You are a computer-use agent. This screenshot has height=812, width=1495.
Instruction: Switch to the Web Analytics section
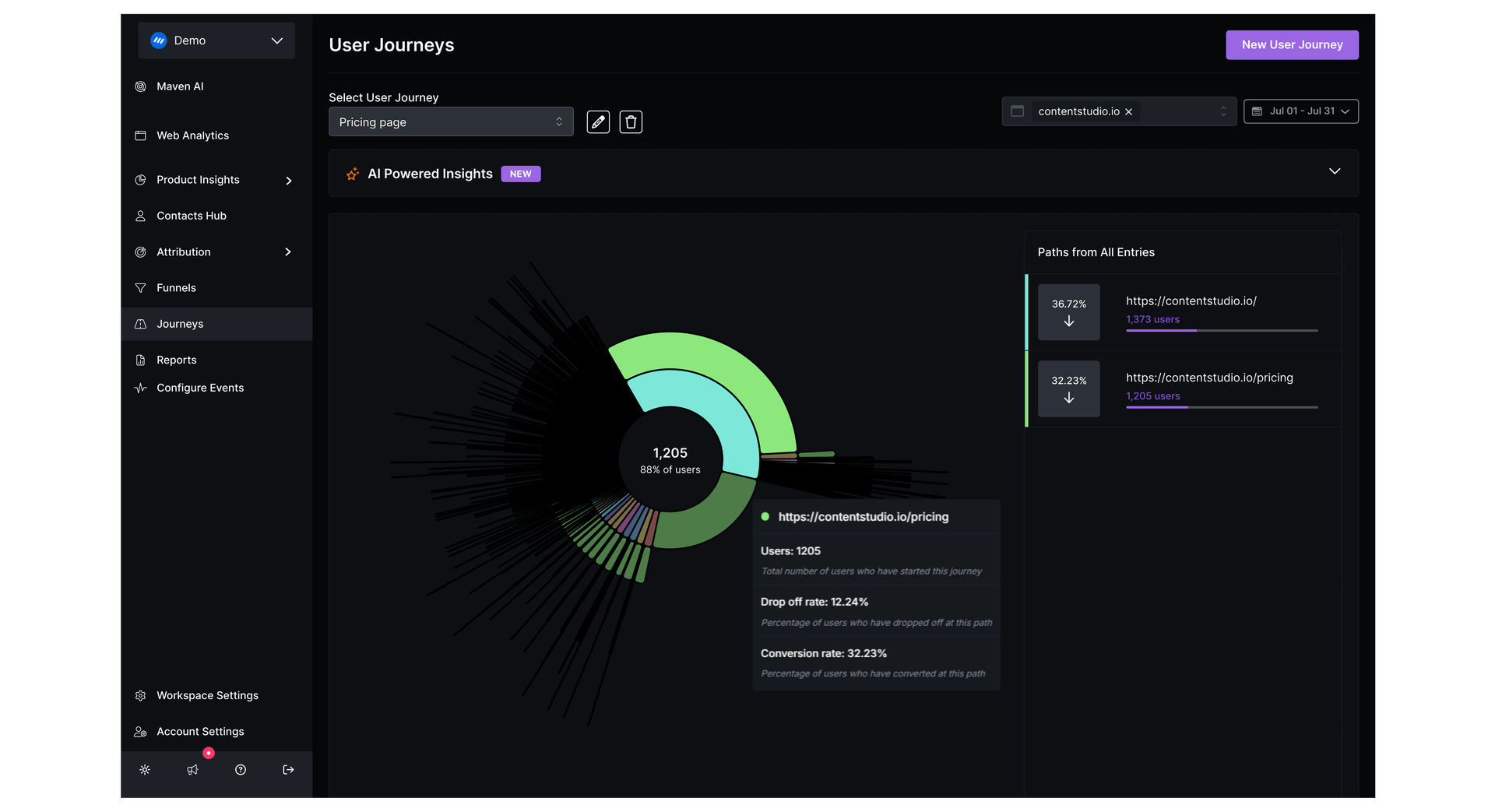192,135
